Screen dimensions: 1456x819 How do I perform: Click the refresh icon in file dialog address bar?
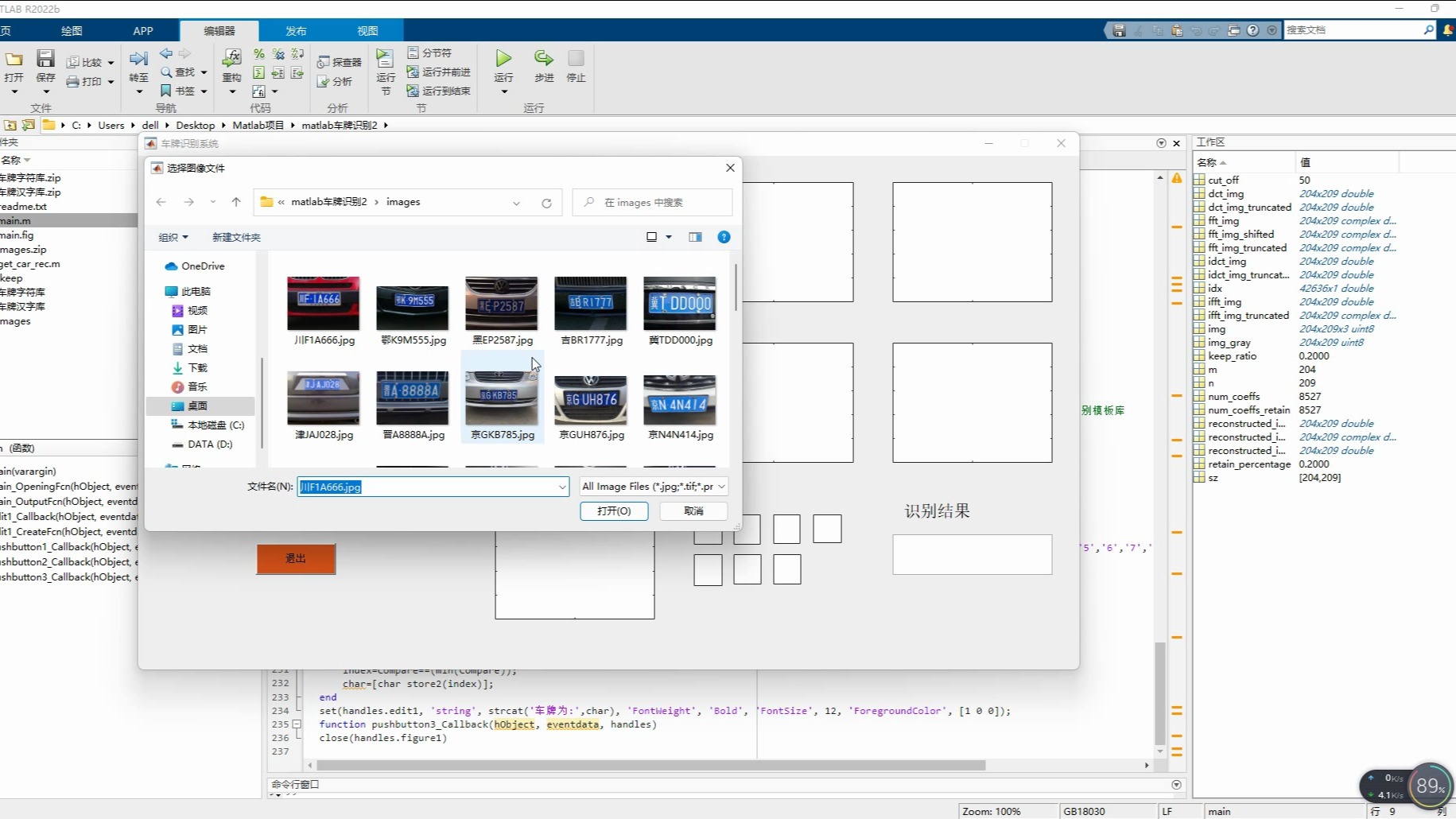(546, 203)
